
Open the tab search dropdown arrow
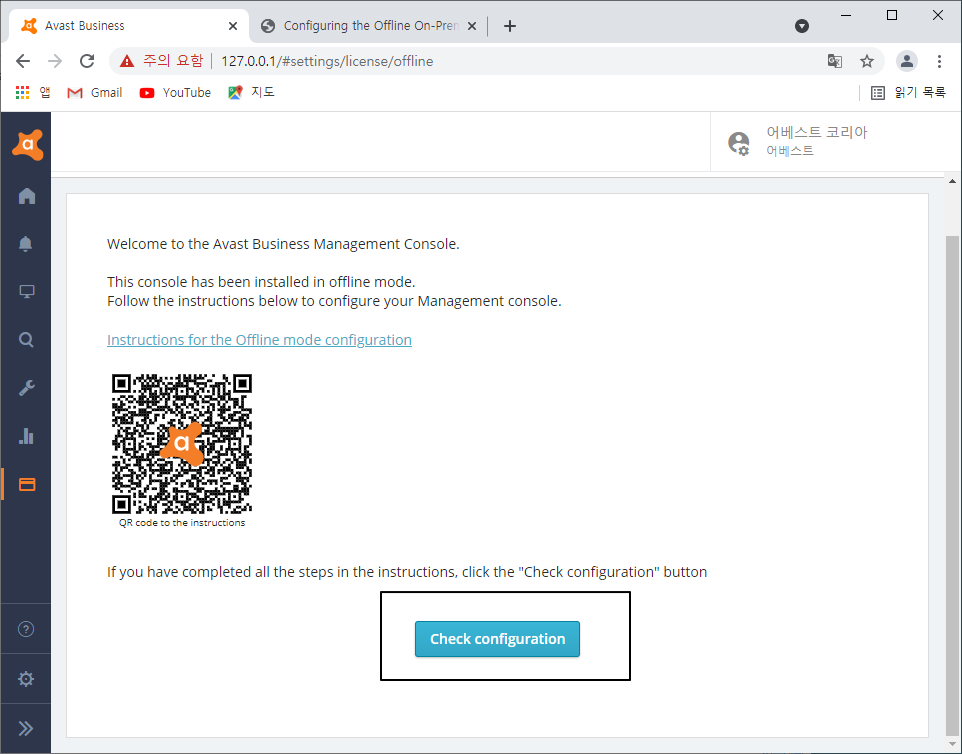pos(801,26)
